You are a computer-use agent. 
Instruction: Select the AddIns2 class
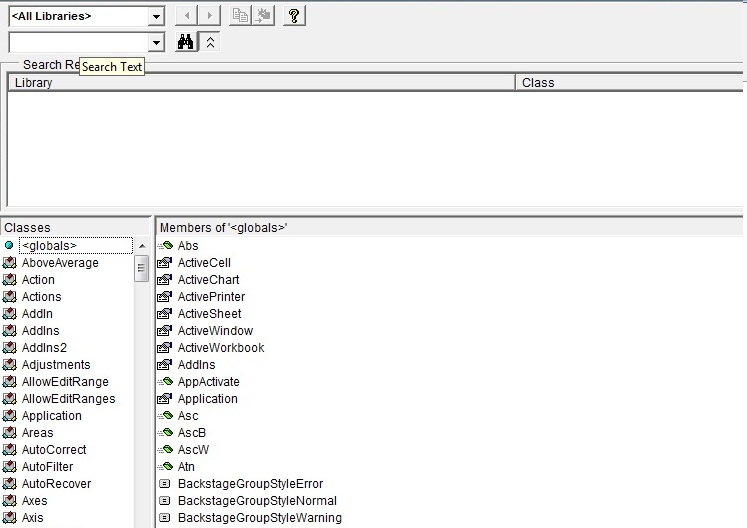[44, 348]
